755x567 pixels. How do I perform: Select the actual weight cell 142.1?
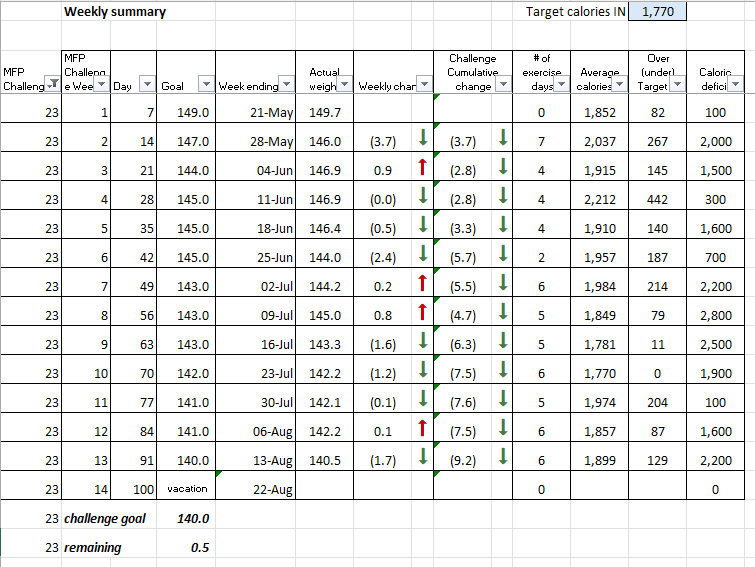[x=325, y=398]
